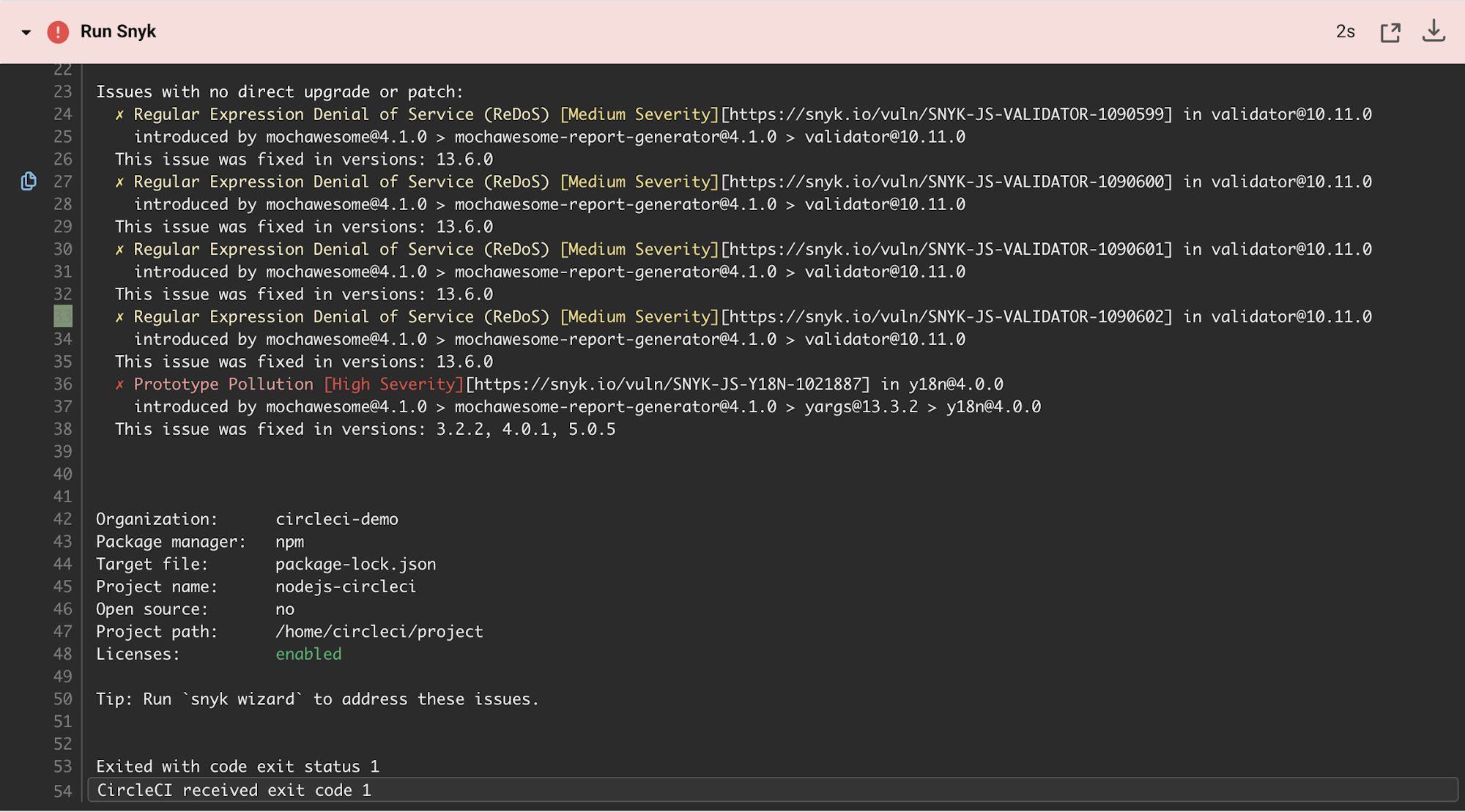This screenshot has width=1465, height=812.
Task: Select the CircleCI received exit code 1 line
Action: pos(233,789)
